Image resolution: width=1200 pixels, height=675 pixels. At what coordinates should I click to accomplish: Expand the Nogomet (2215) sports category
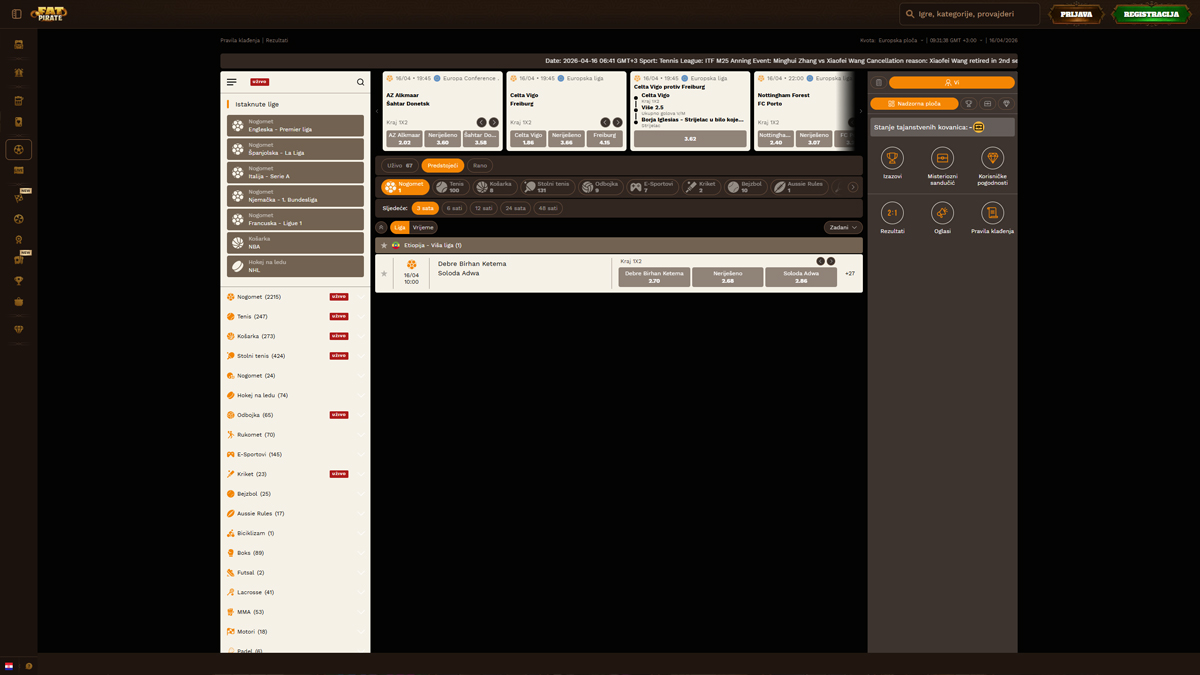258,297
